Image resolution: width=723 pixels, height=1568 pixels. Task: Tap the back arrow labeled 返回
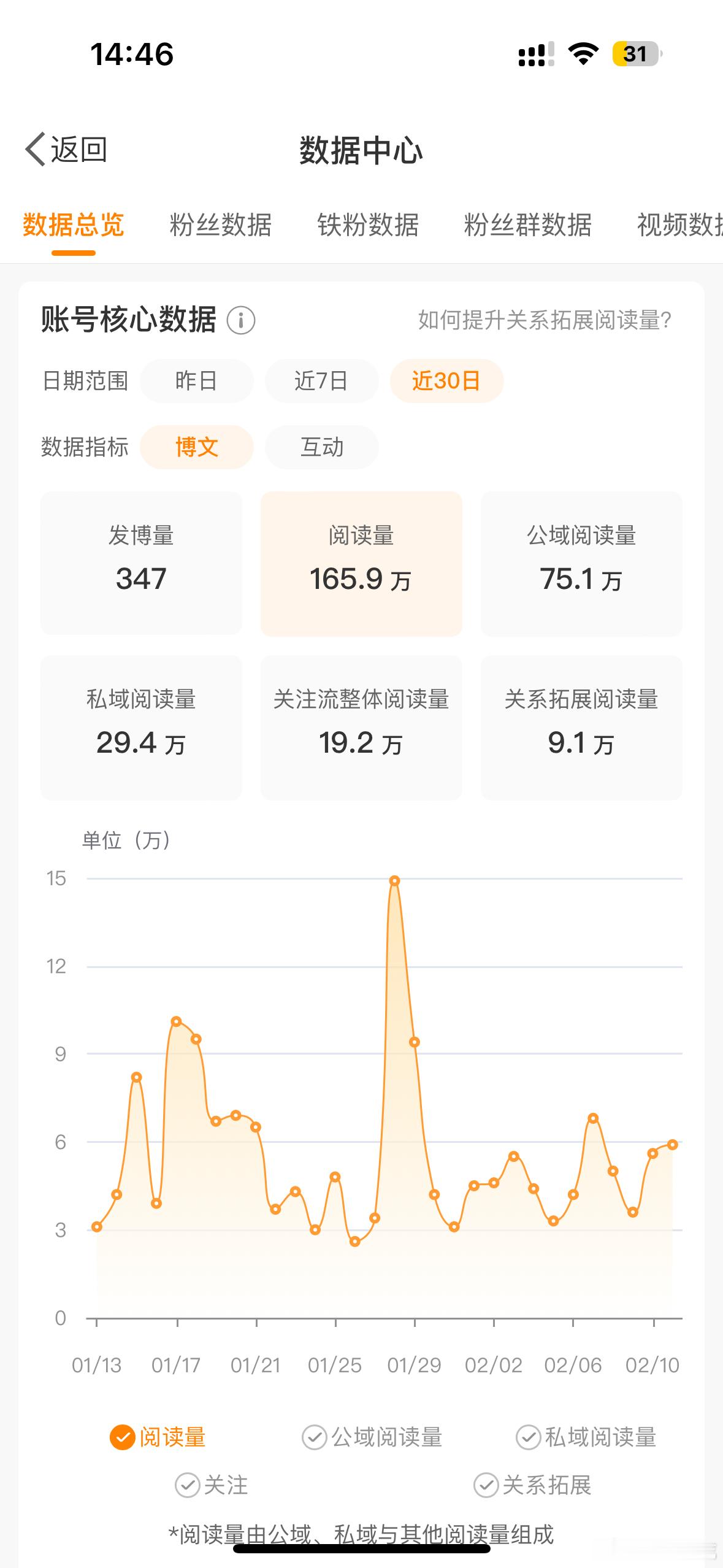66,150
